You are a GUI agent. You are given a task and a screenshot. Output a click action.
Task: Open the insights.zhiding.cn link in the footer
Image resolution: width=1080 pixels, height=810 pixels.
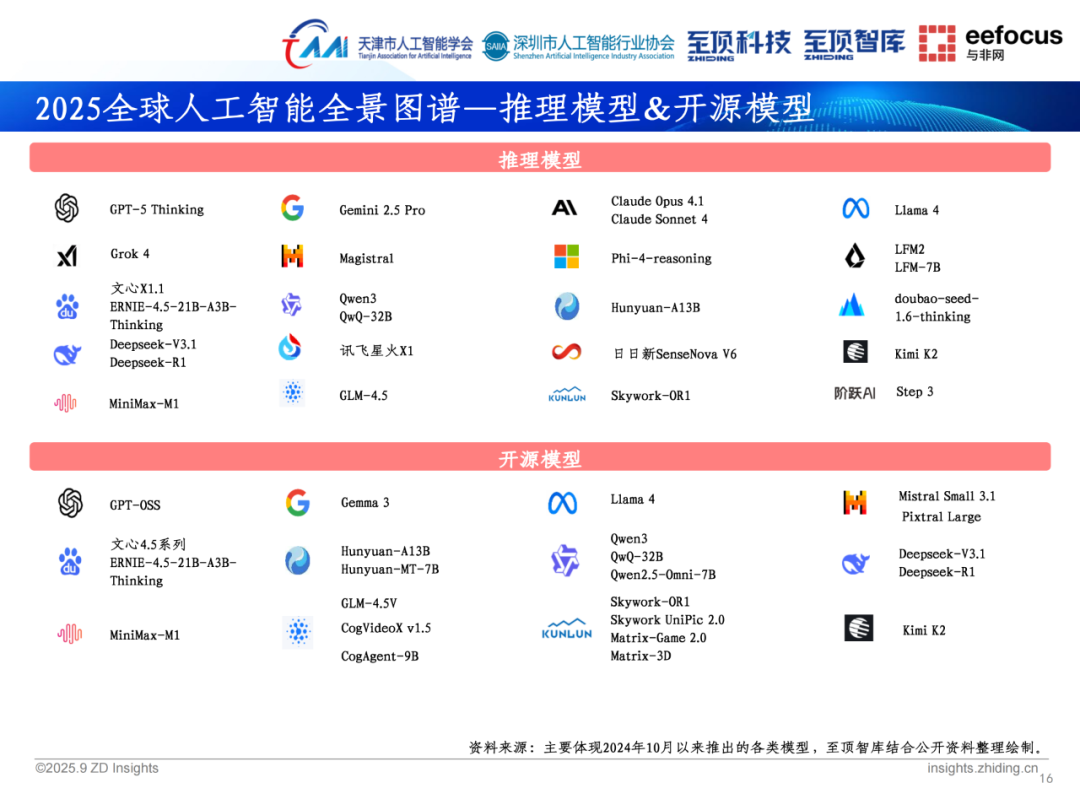pyautogui.click(x=982, y=768)
